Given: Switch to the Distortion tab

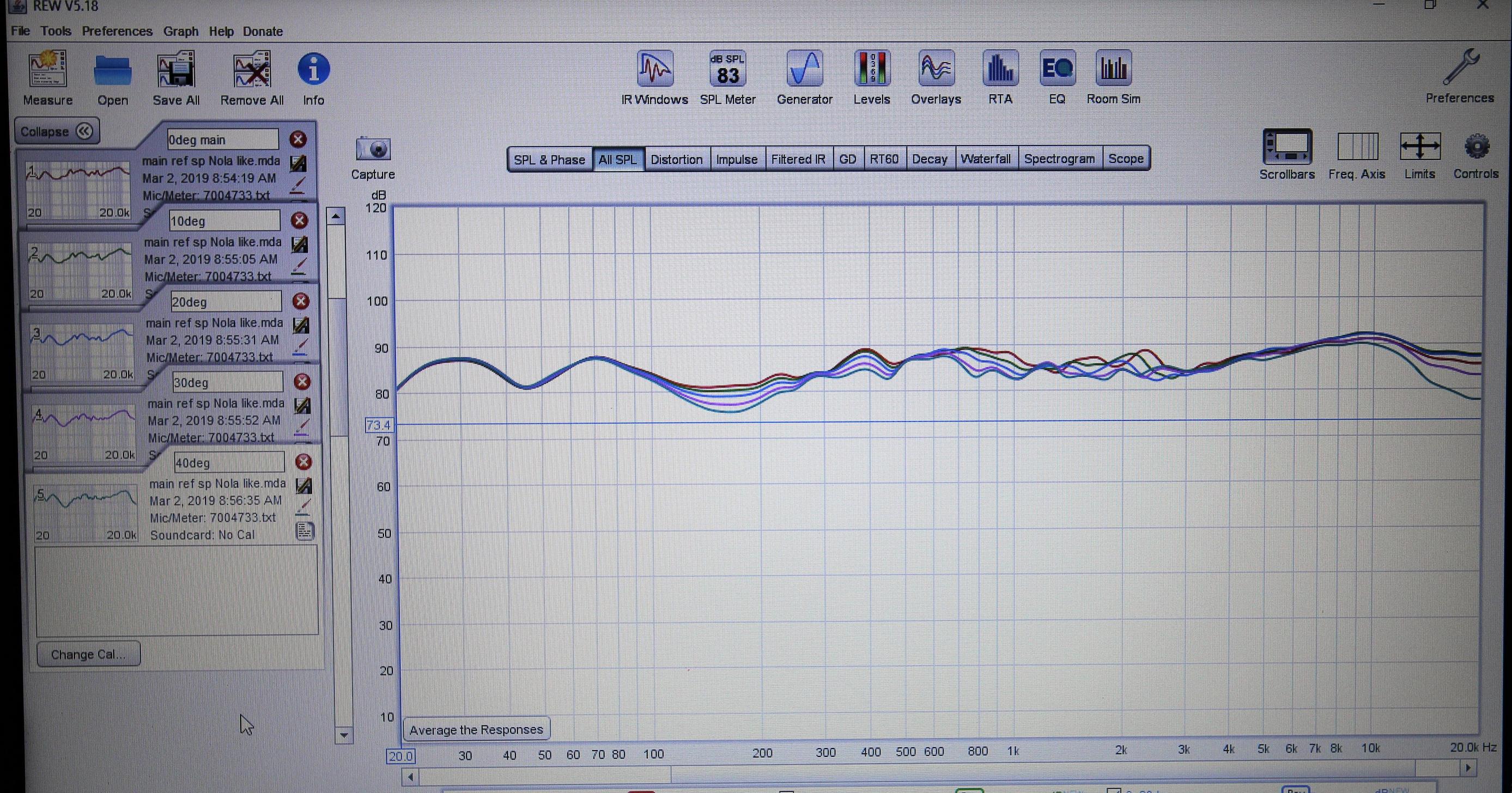Looking at the screenshot, I should [677, 159].
